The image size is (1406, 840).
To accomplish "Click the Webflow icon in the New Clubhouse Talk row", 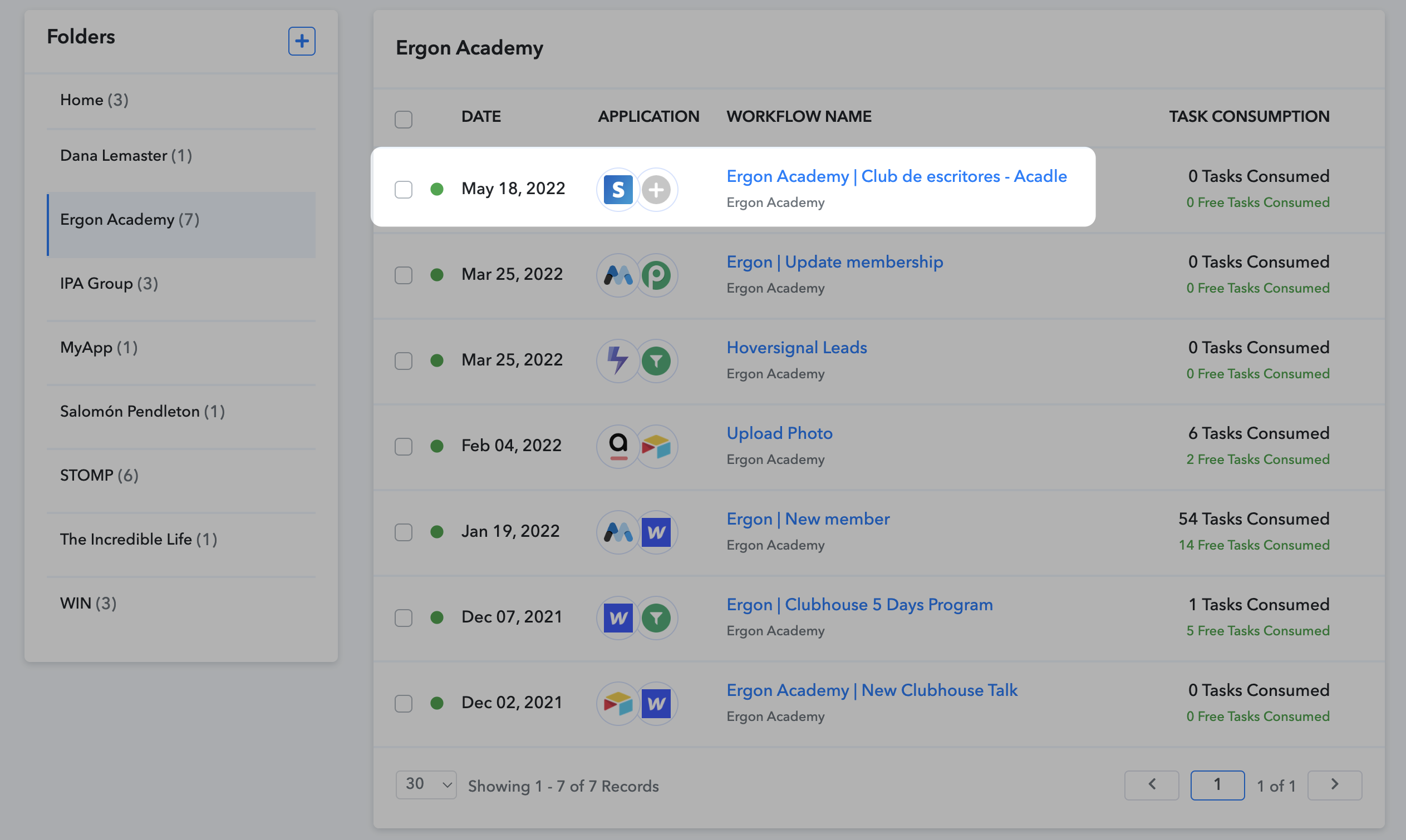I will click(x=656, y=704).
